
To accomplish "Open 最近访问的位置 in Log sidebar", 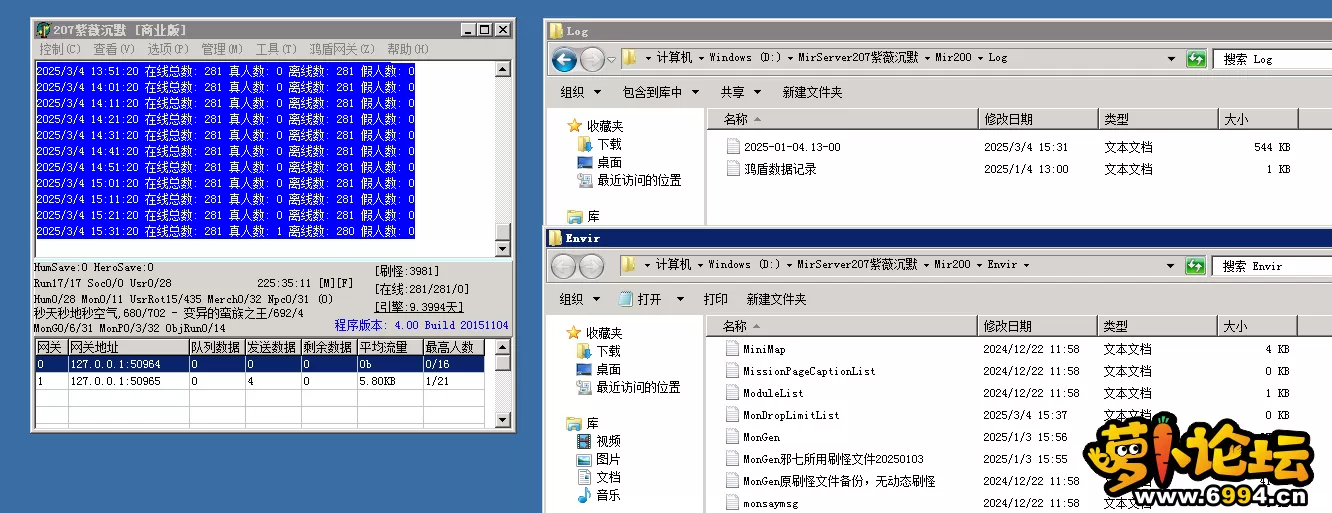I will [x=638, y=181].
